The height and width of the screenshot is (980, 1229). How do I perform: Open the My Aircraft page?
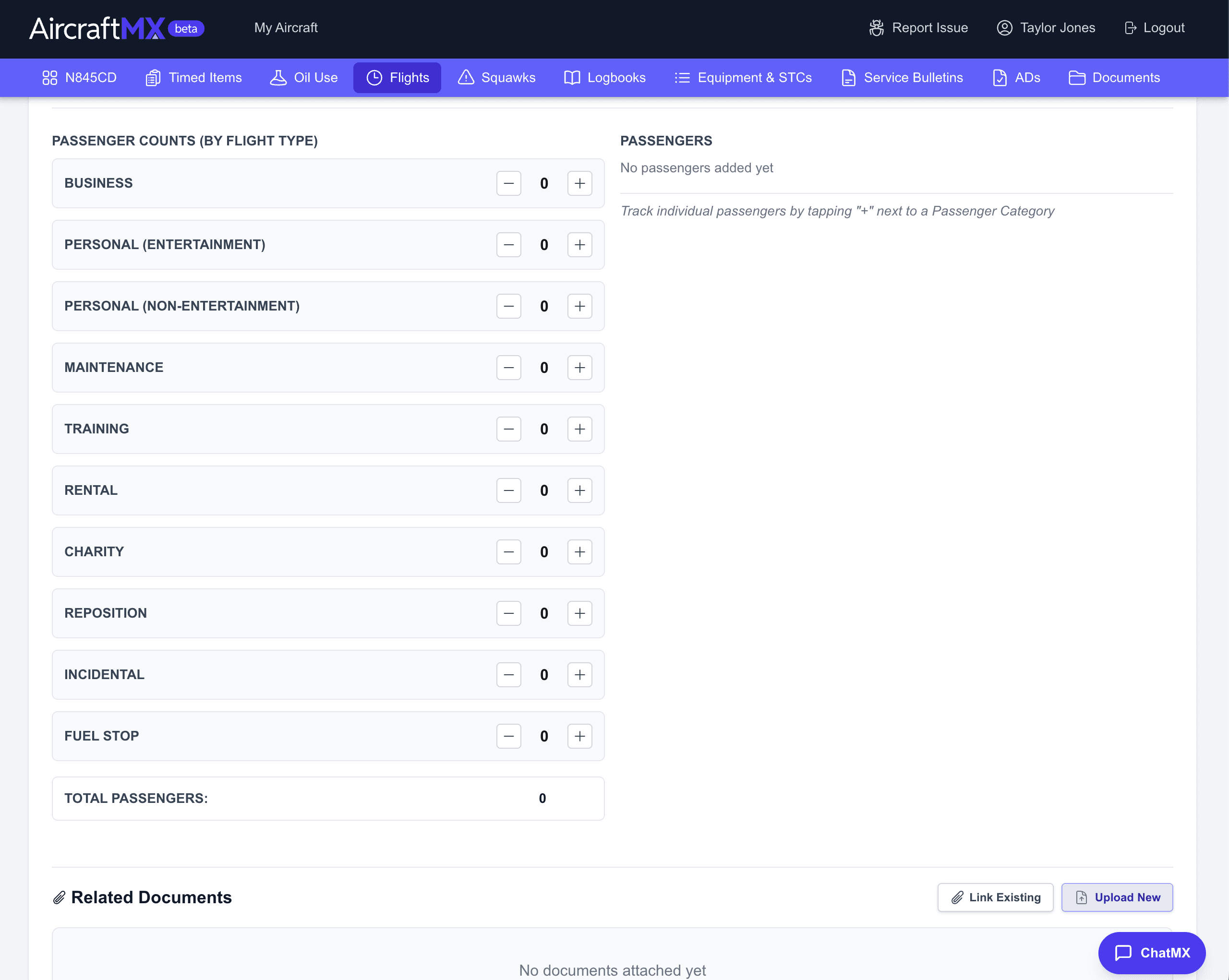click(286, 27)
